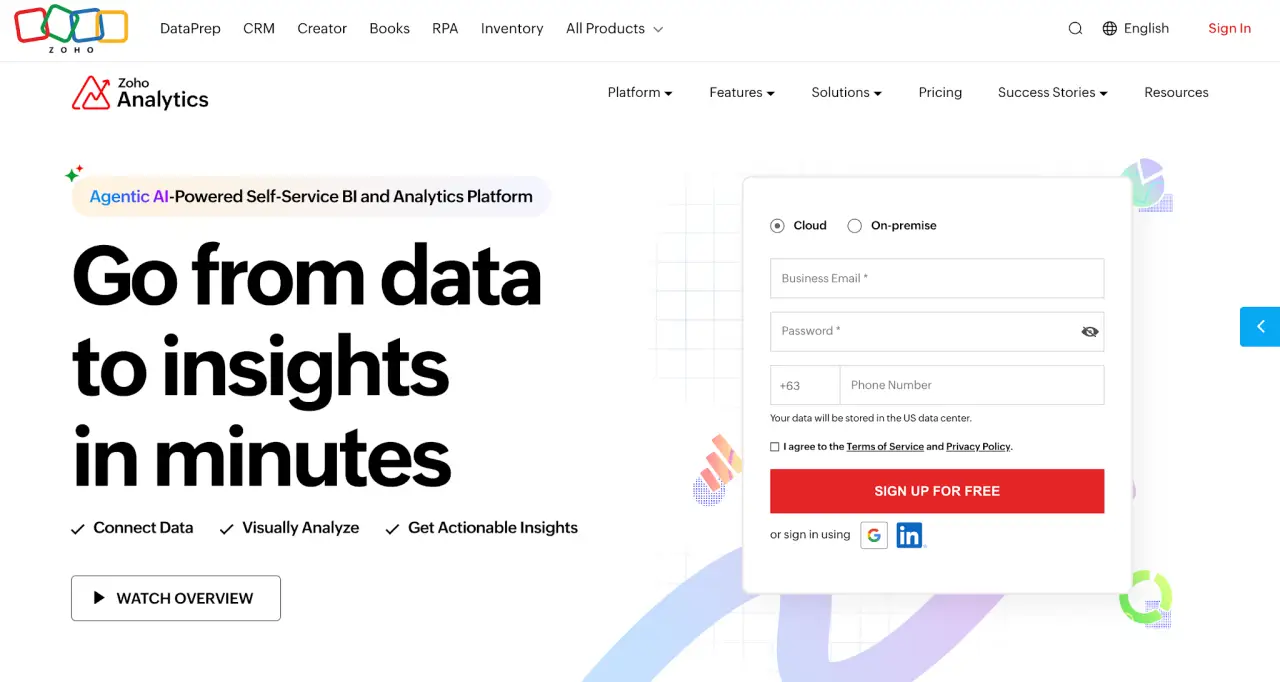Screen dimensions: 1280x682
Task: Check the Terms of Service agreement box
Action: coord(774,447)
